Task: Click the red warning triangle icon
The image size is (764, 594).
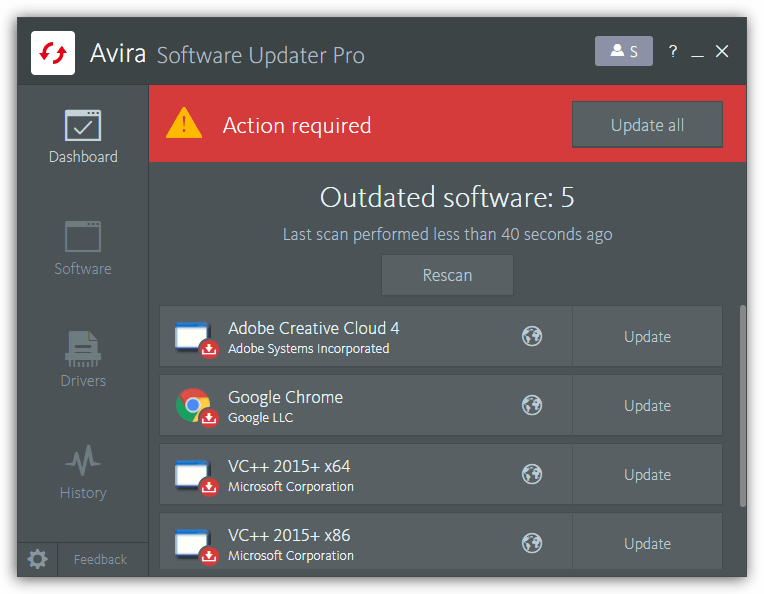Action: pos(184,124)
